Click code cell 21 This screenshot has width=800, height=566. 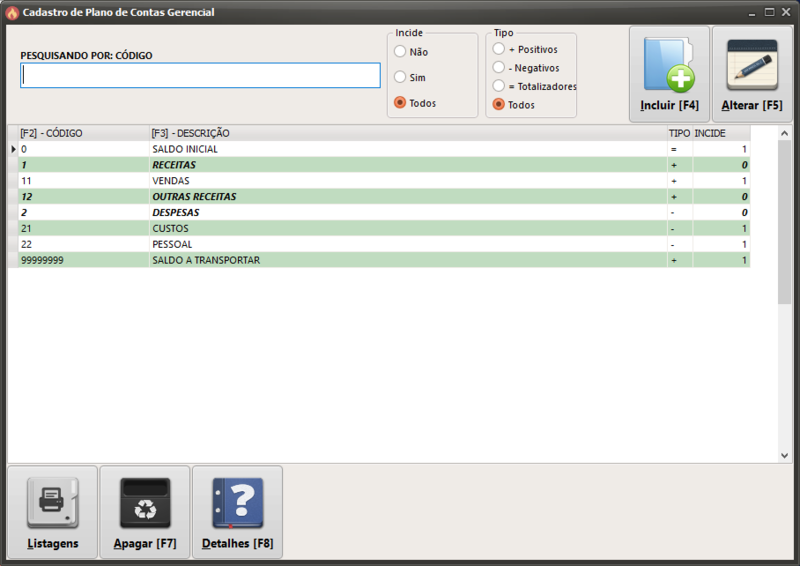pyautogui.click(x=84, y=228)
